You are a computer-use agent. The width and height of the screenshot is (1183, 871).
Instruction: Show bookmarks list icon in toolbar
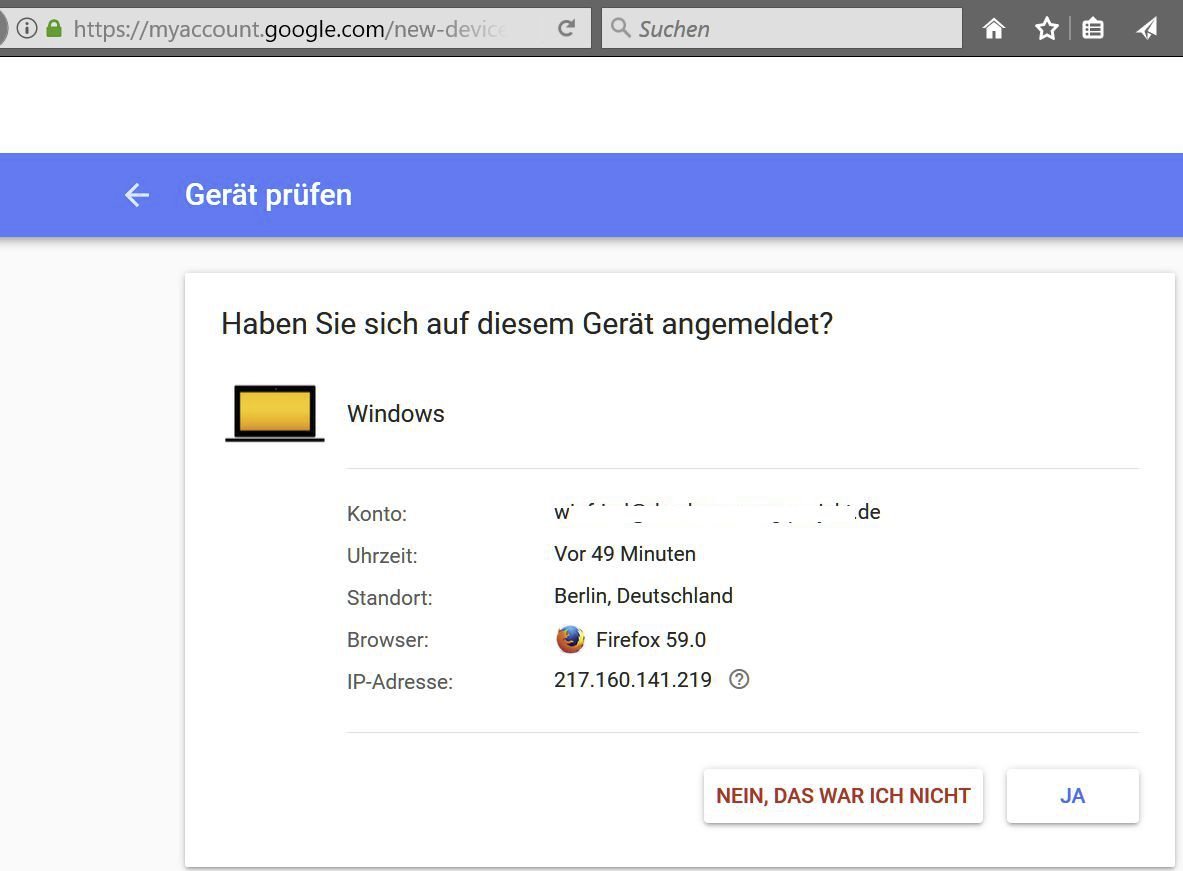(1093, 29)
